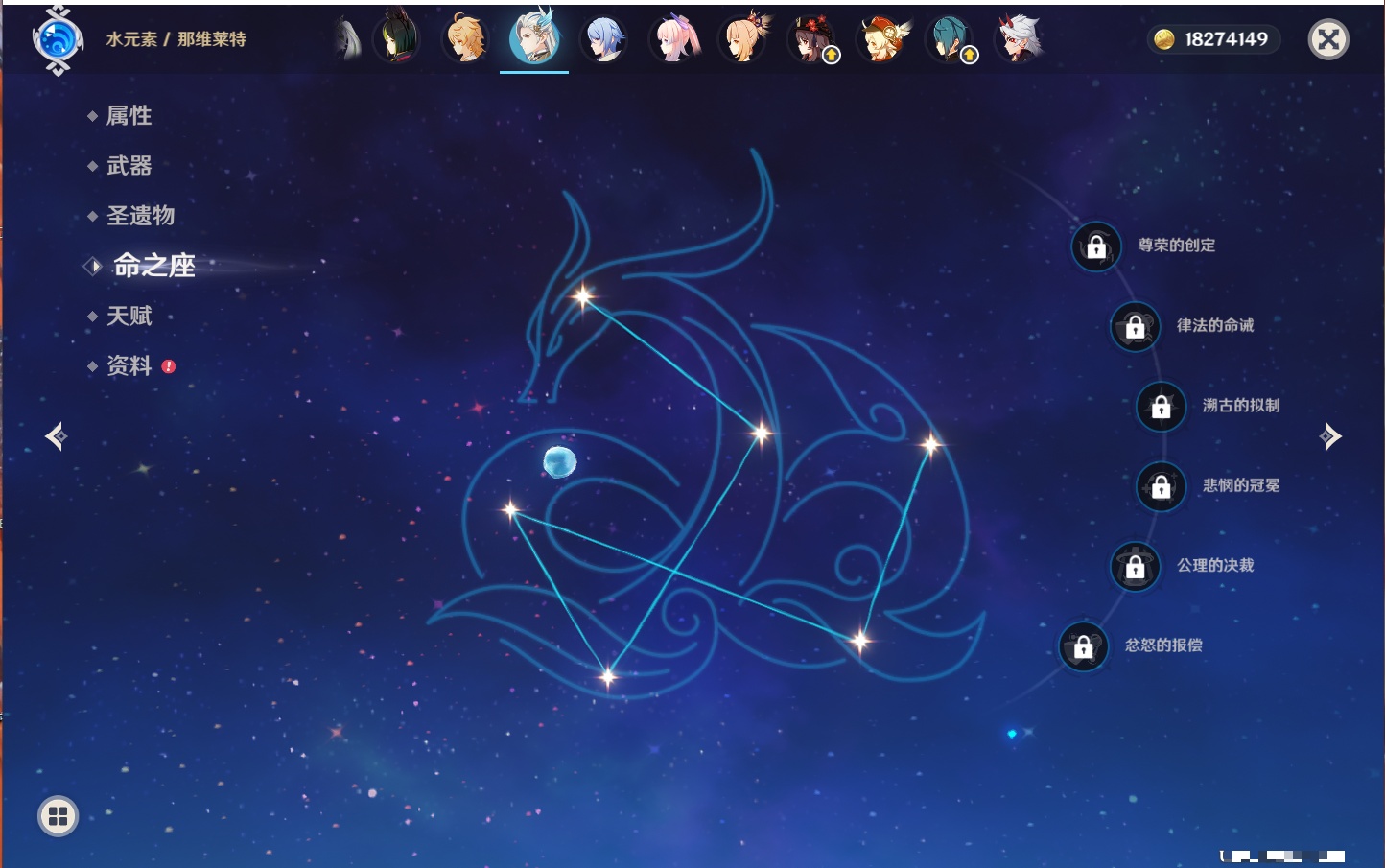Open the grid menu button at bottom-left
Viewport: 1385px width, 868px height.
tap(58, 816)
